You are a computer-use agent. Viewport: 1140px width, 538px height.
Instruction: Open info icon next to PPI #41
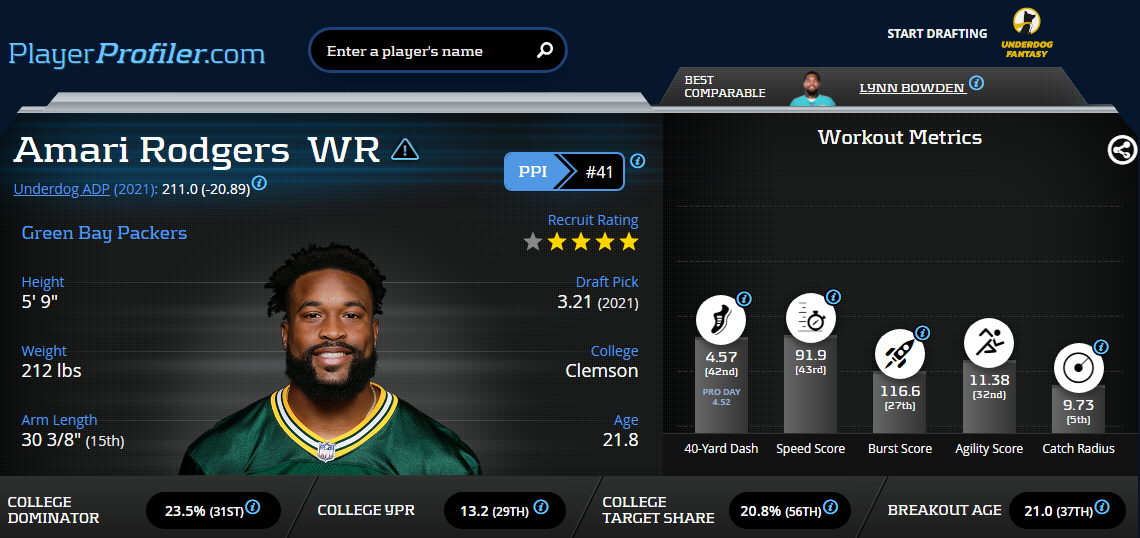click(x=638, y=161)
